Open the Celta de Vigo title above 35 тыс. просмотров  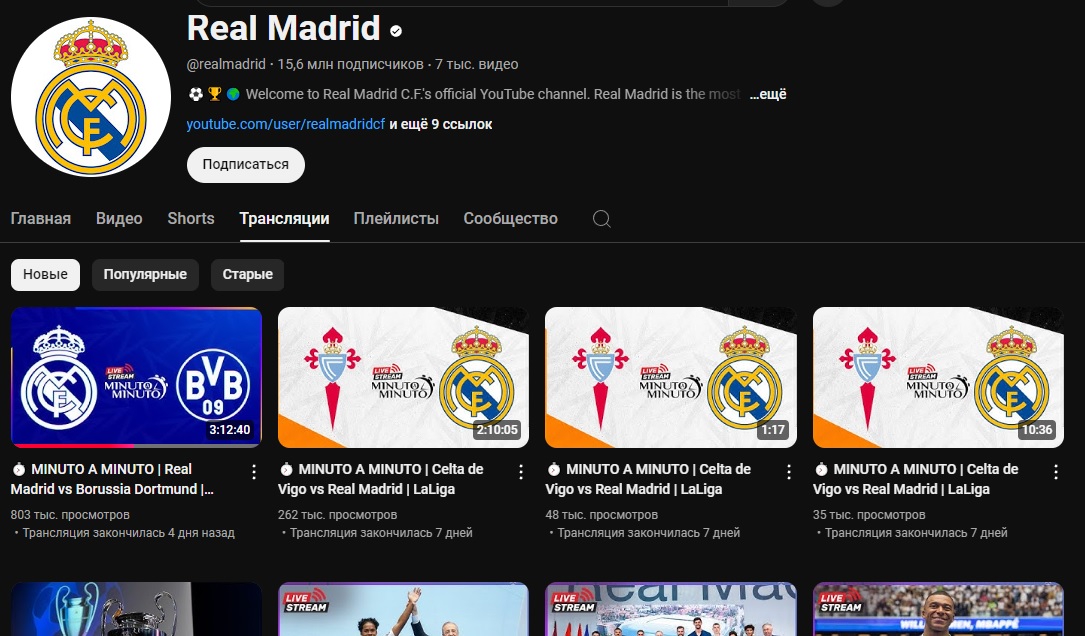915,479
